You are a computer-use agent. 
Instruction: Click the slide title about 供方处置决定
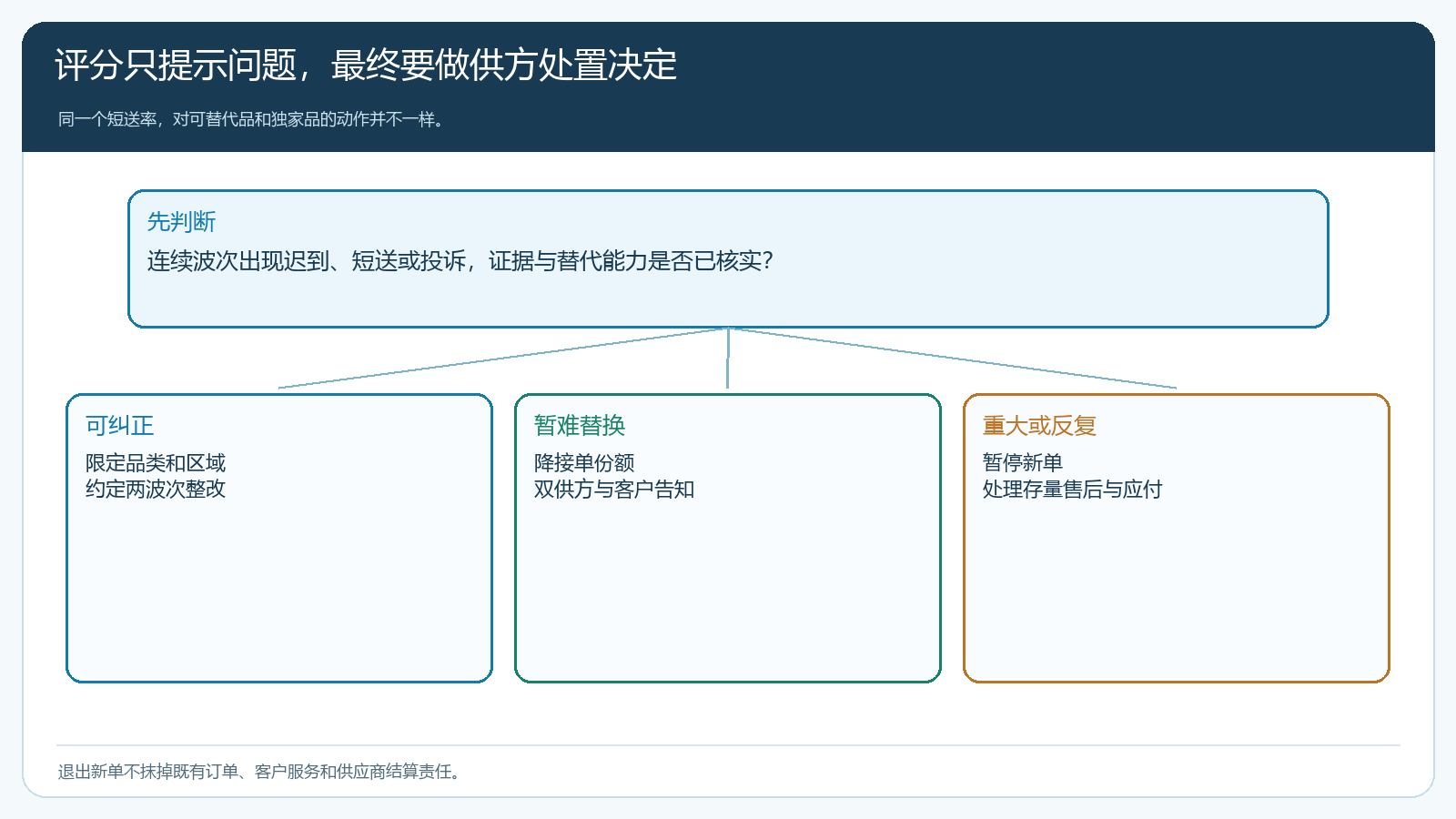pos(366,66)
